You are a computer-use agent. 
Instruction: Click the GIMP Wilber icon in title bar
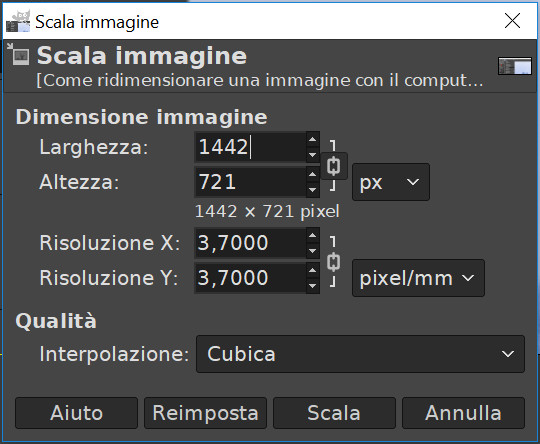pyautogui.click(x=18, y=21)
